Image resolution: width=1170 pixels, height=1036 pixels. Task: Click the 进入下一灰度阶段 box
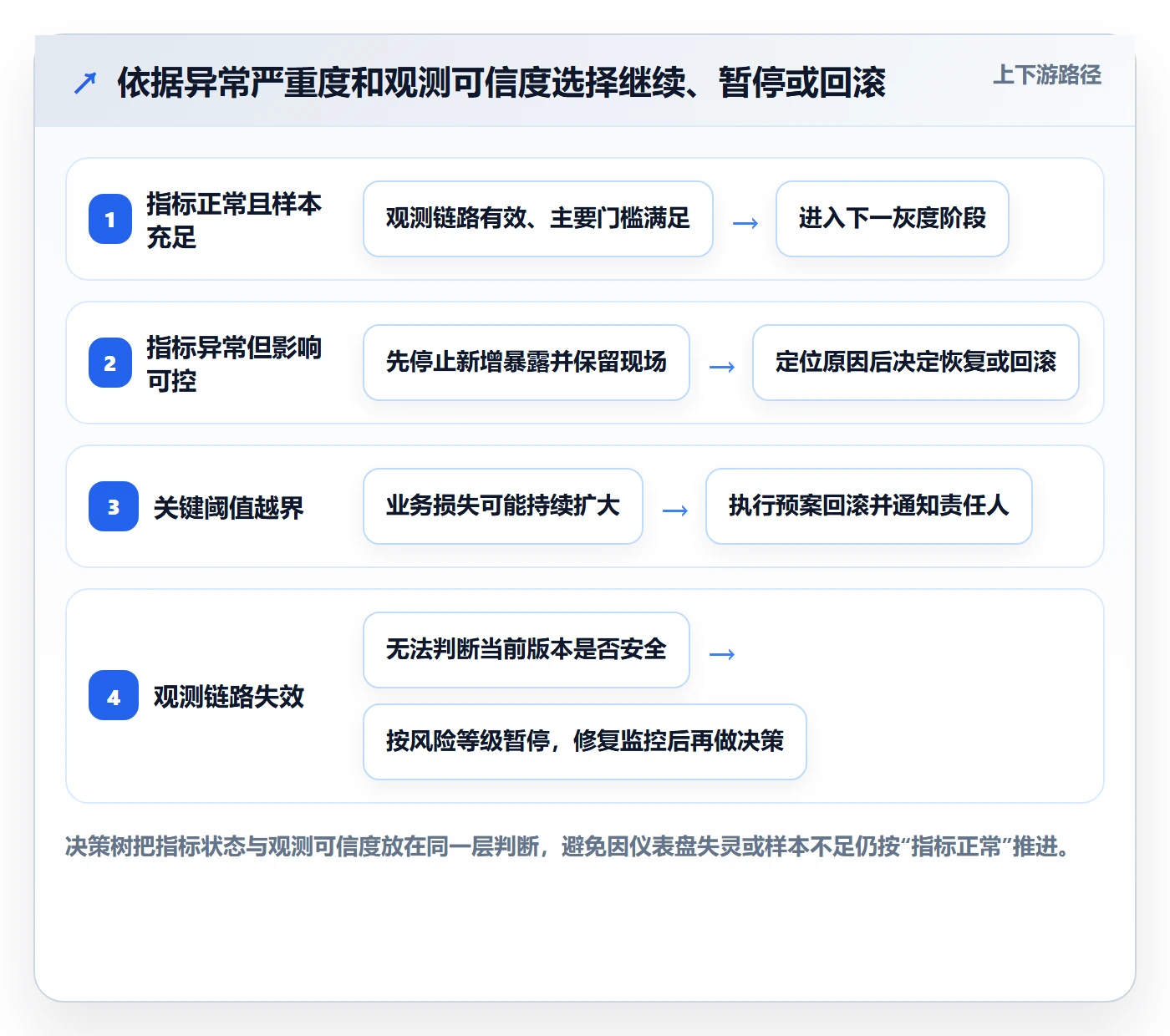[x=893, y=219]
